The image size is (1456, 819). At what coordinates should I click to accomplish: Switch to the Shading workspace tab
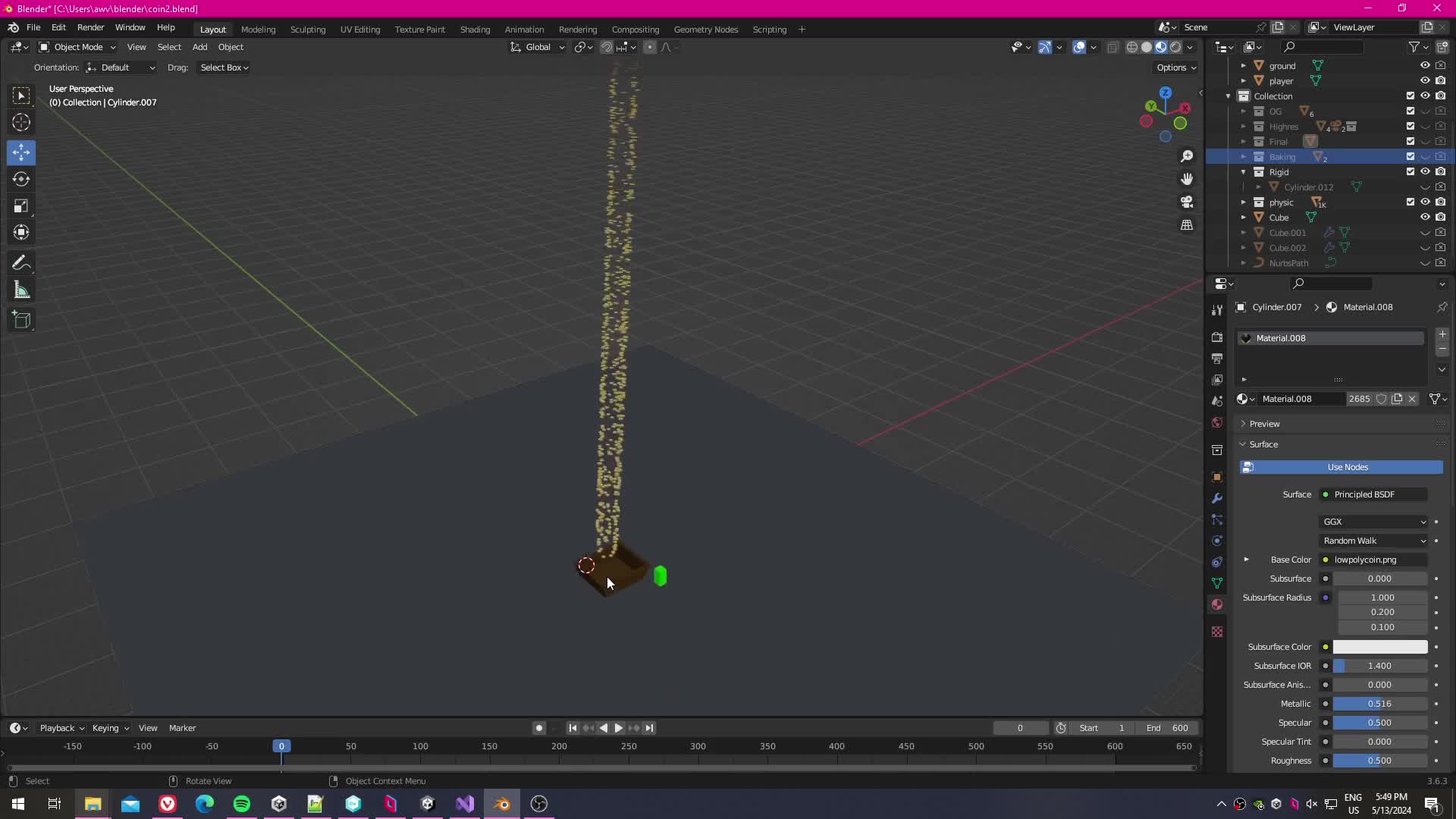coord(475,30)
